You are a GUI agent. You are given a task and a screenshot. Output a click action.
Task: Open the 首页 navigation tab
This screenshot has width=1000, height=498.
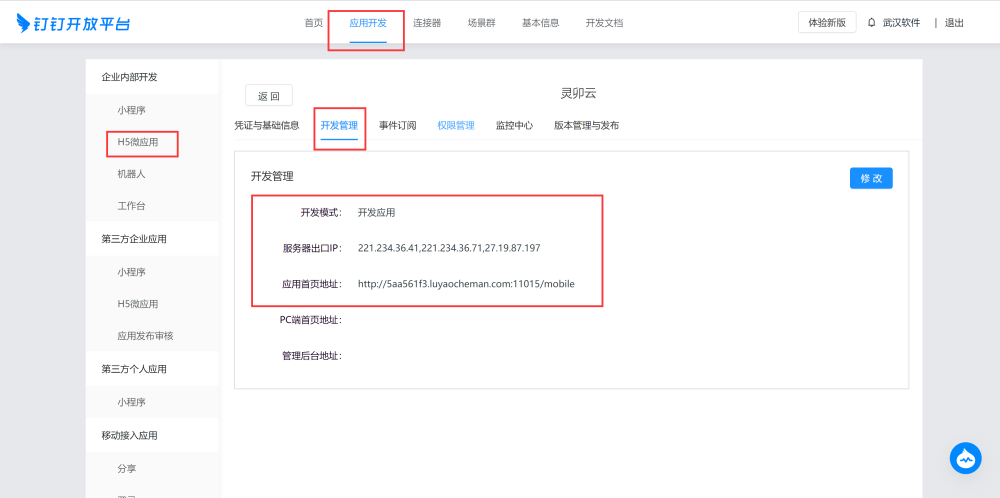click(314, 23)
